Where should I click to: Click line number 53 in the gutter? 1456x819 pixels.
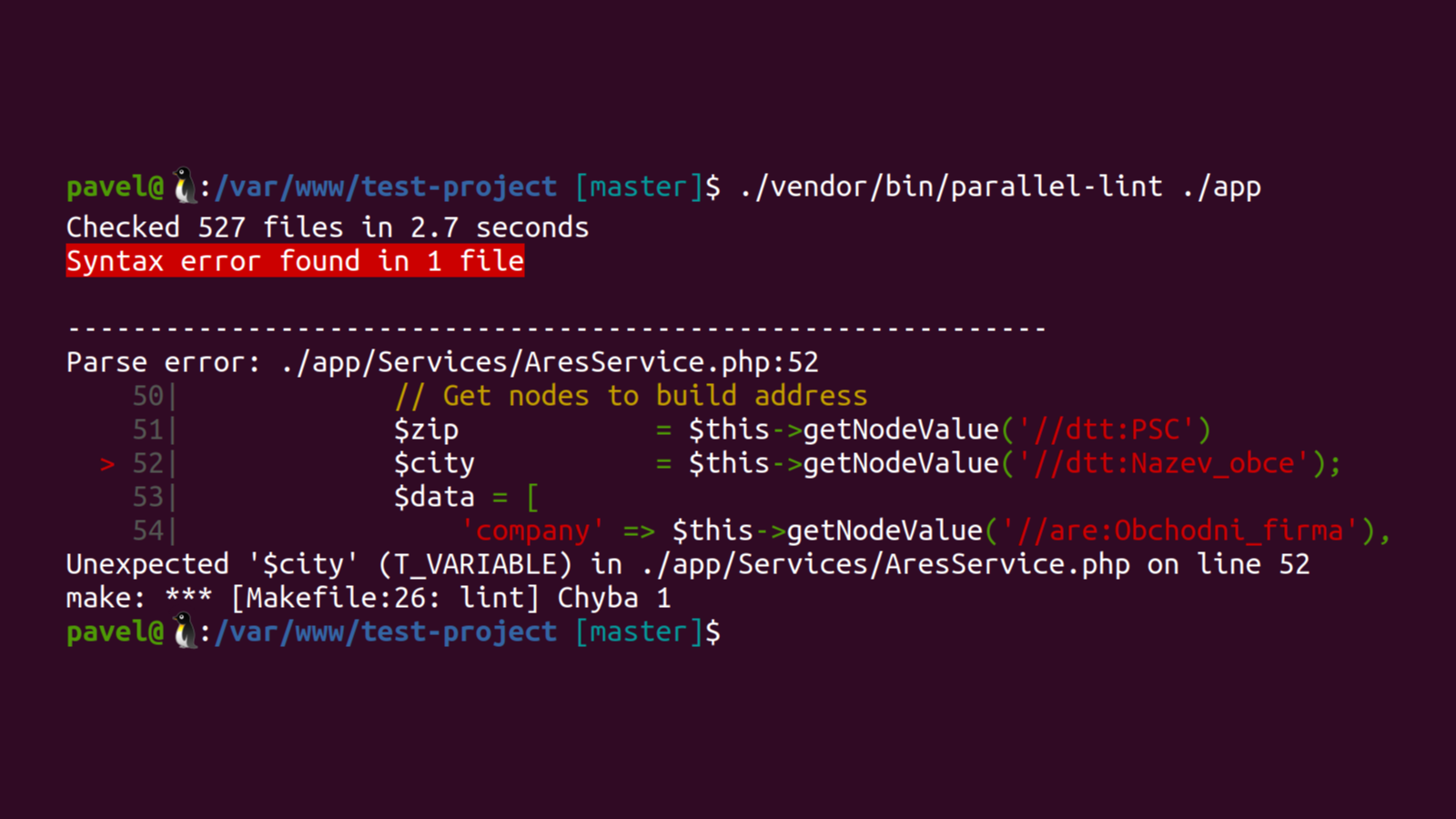coord(148,497)
